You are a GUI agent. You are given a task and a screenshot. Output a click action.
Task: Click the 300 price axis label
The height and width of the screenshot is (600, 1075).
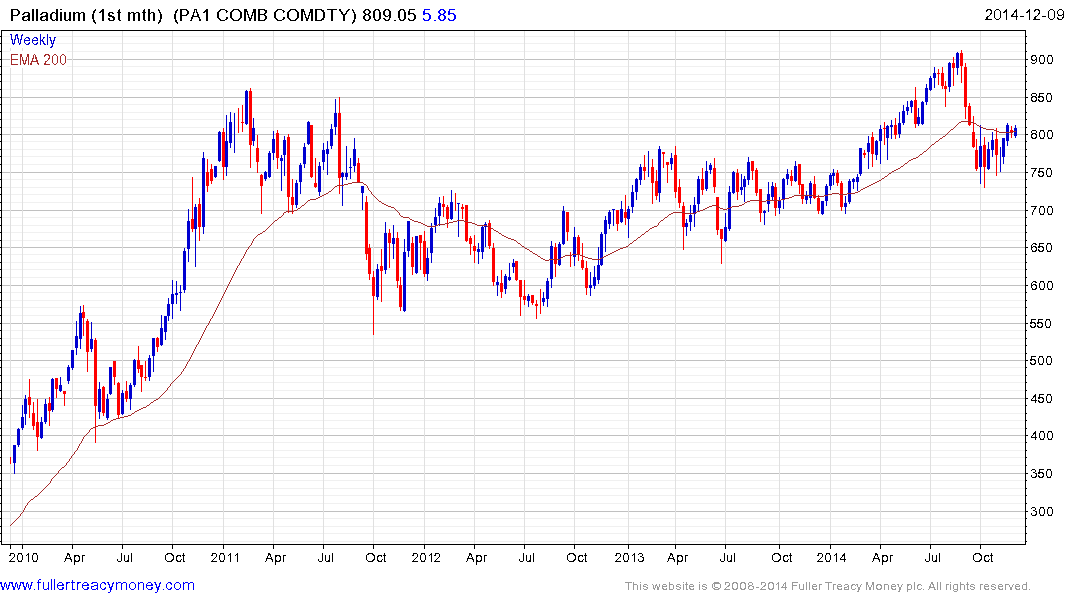coord(1042,512)
